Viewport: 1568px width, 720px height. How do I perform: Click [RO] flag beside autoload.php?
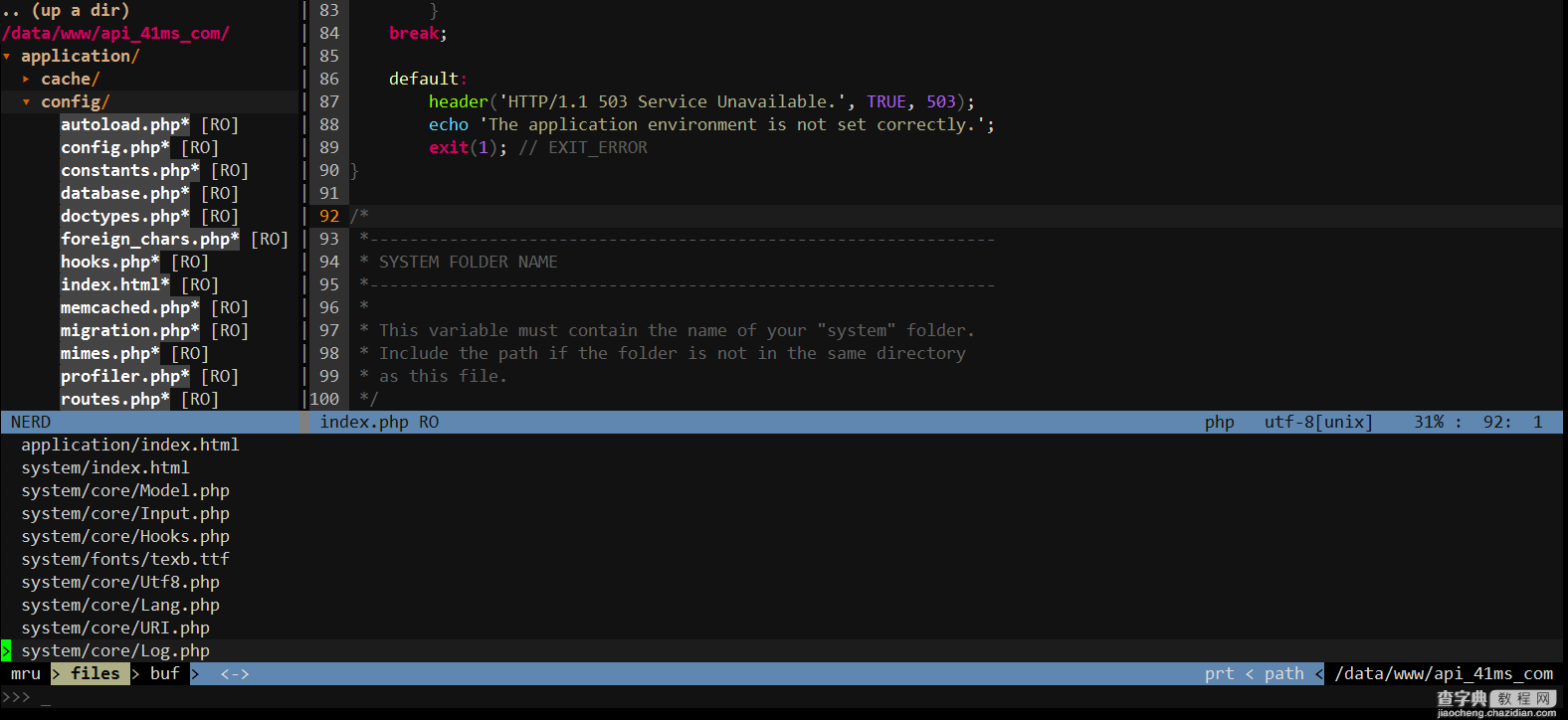(220, 125)
